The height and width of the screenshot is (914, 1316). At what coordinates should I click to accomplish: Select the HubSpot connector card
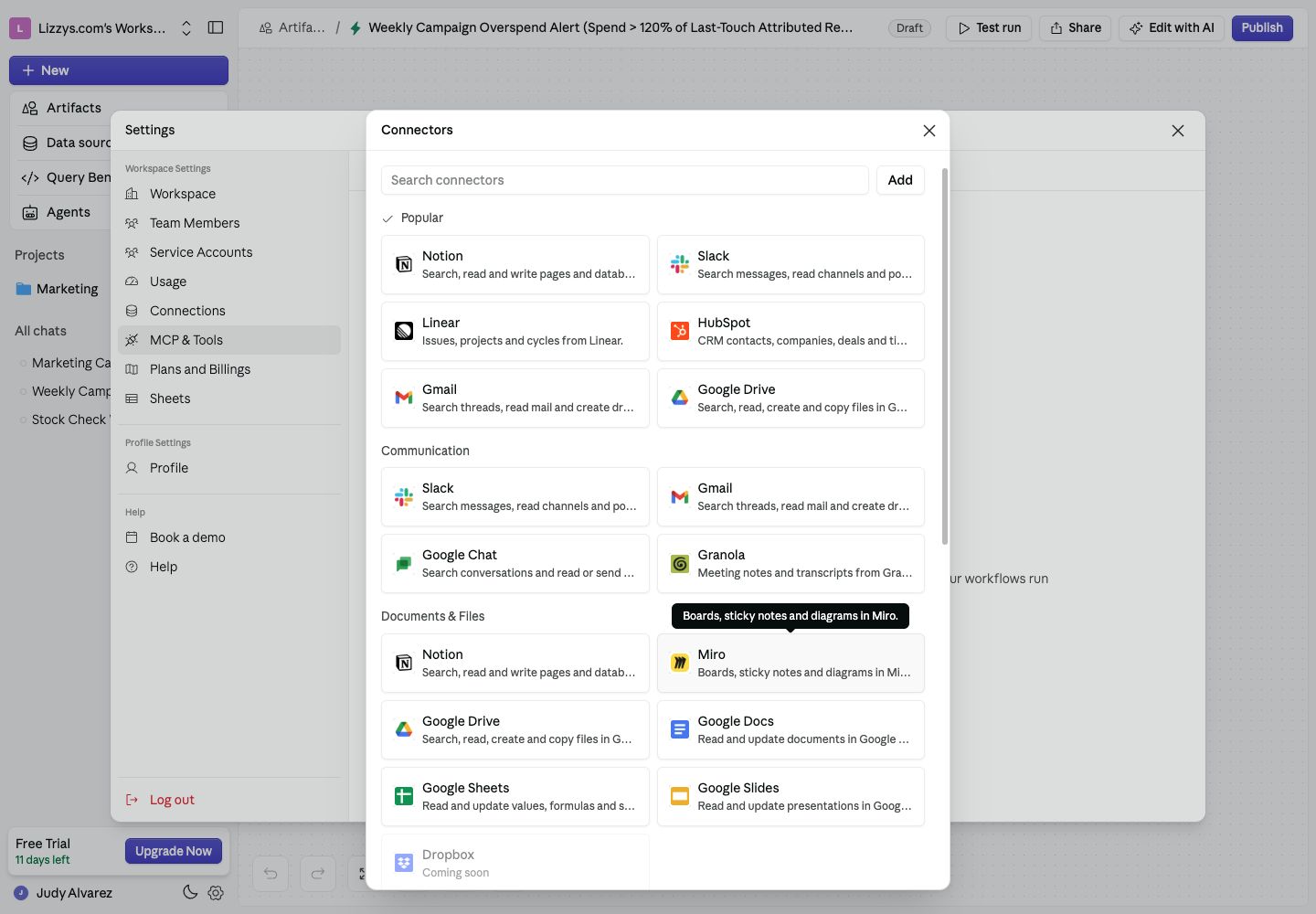(x=791, y=331)
